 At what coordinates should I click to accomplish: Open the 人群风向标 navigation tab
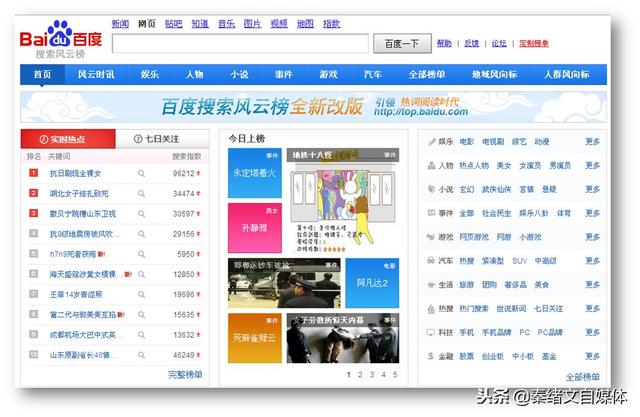(567, 74)
